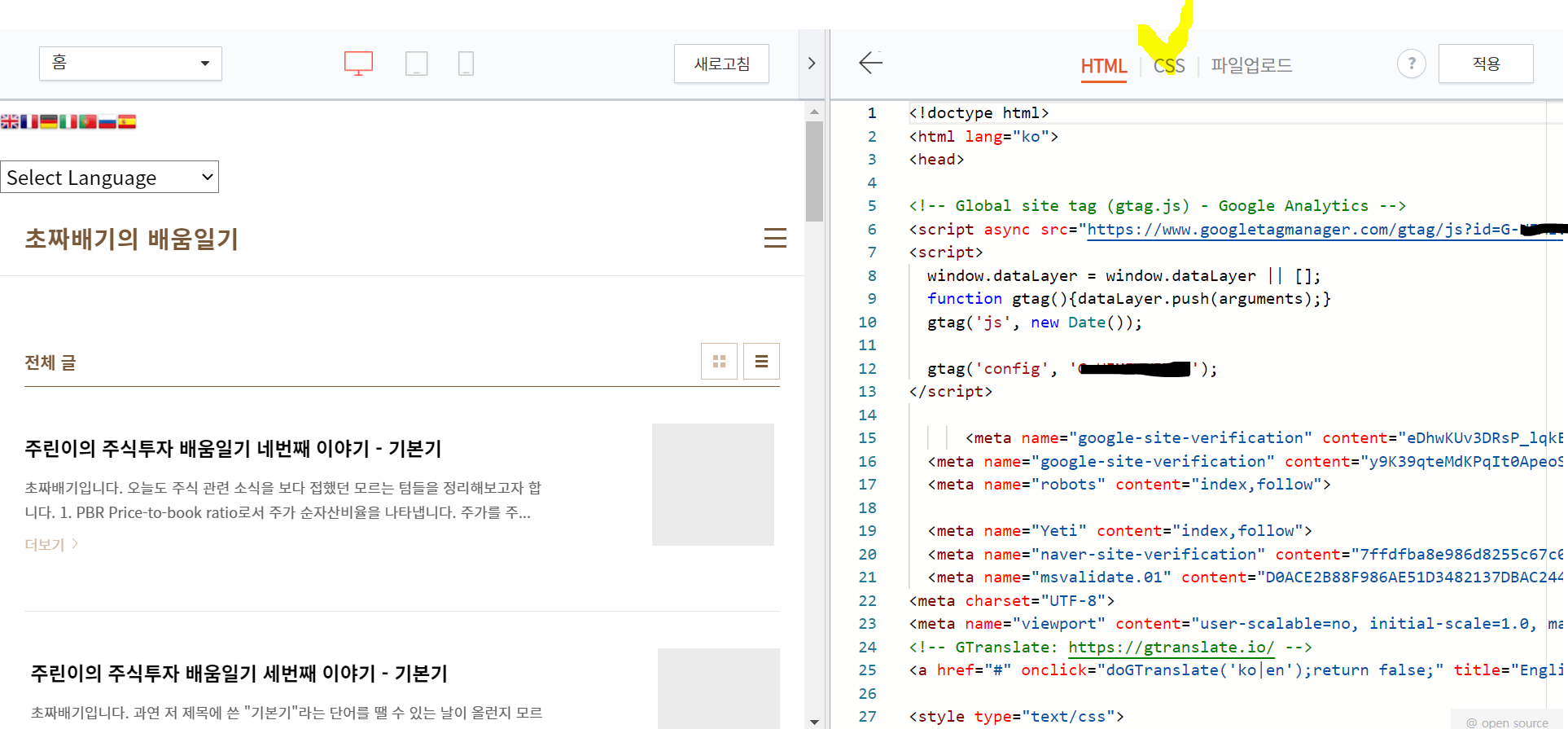The width and height of the screenshot is (1568, 729).
Task: Click the Russian flag icon
Action: click(x=107, y=121)
